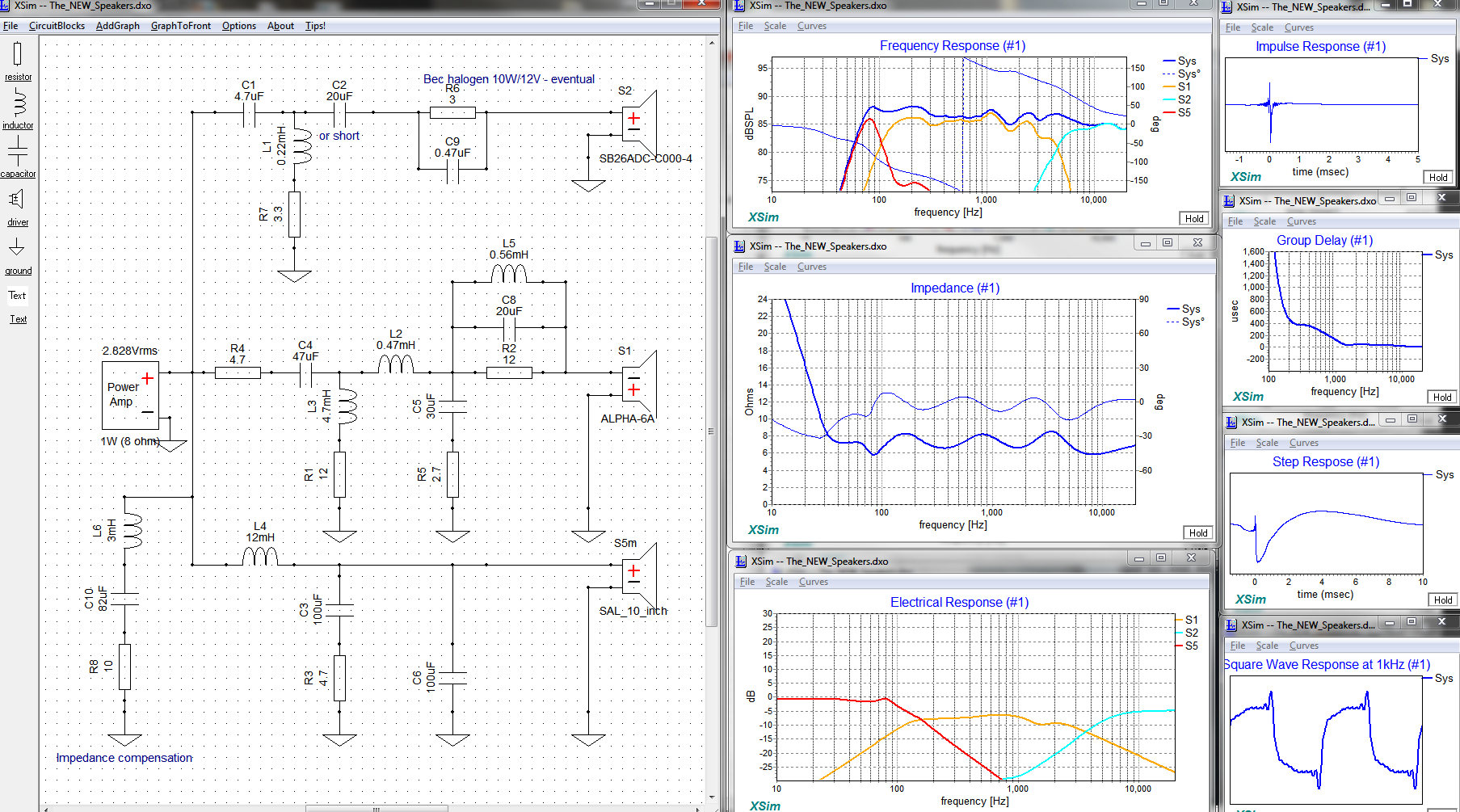
Task: Select the driver component tool
Action: (x=18, y=206)
